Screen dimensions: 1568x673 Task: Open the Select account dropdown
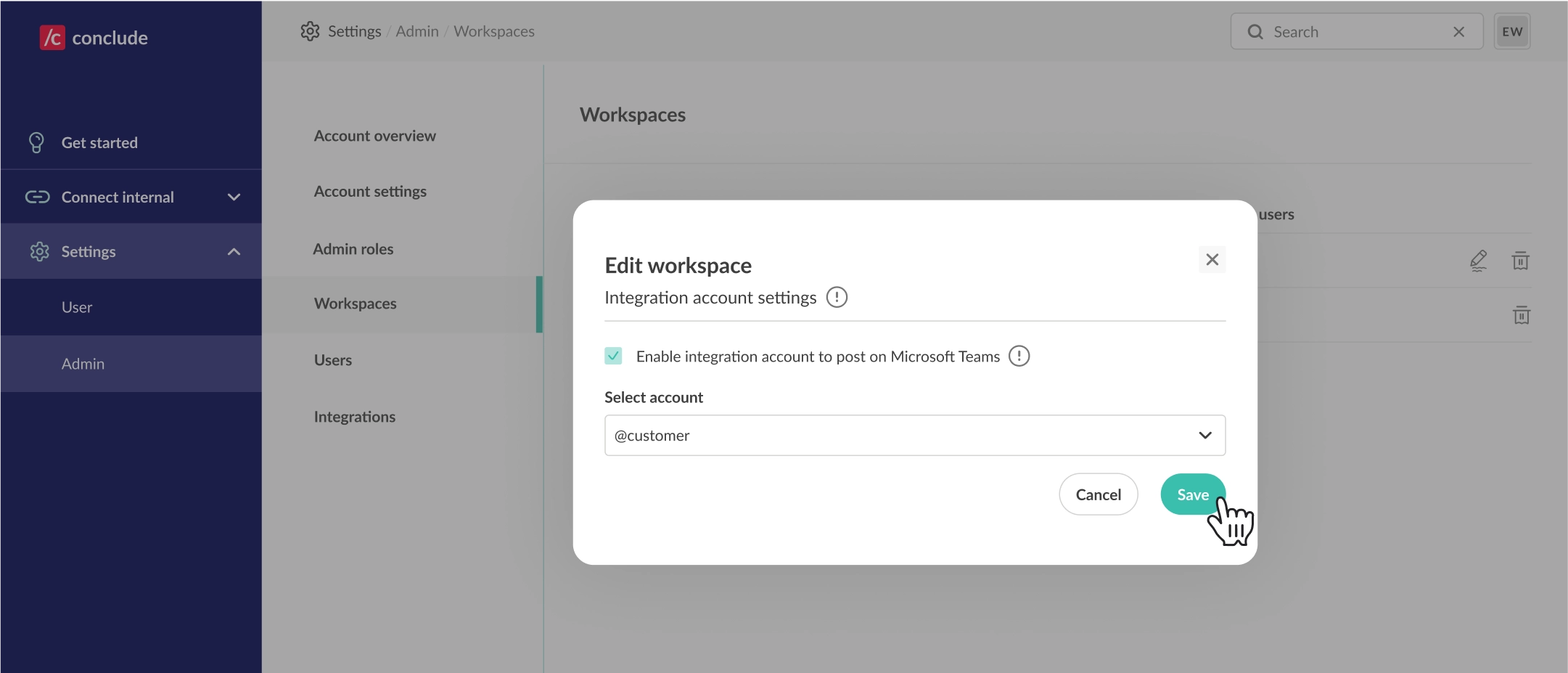(x=915, y=436)
